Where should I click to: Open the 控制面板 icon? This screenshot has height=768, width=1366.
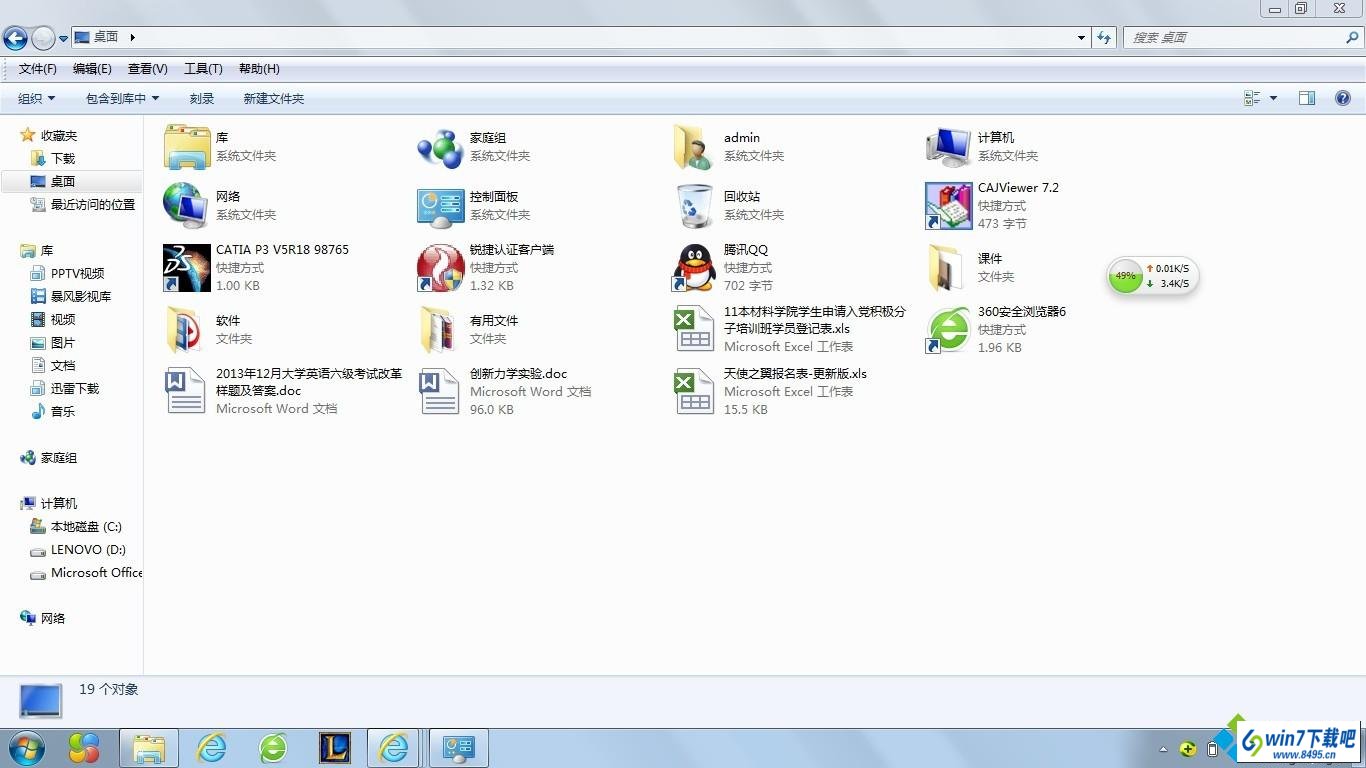click(441, 206)
